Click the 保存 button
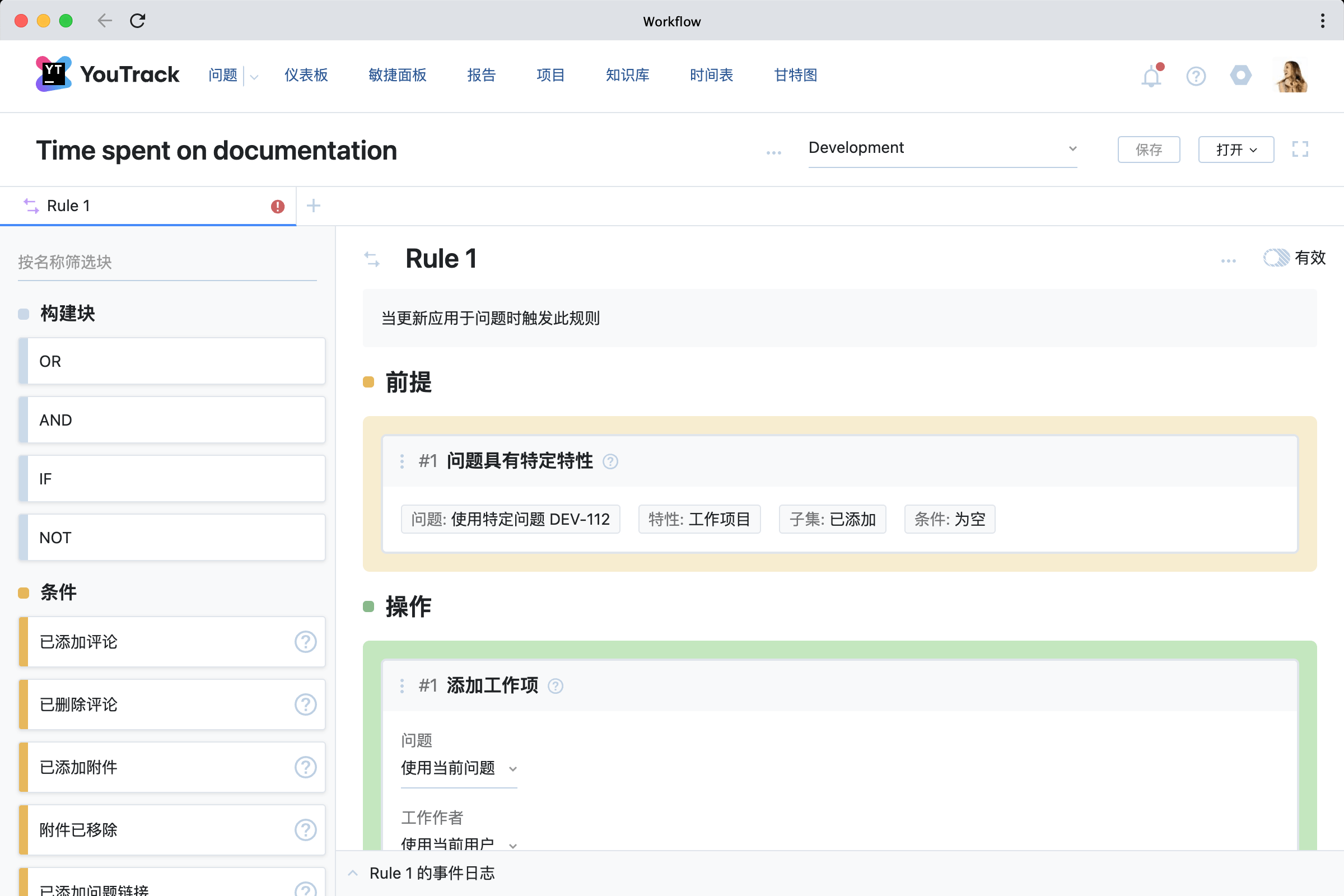 point(1149,149)
